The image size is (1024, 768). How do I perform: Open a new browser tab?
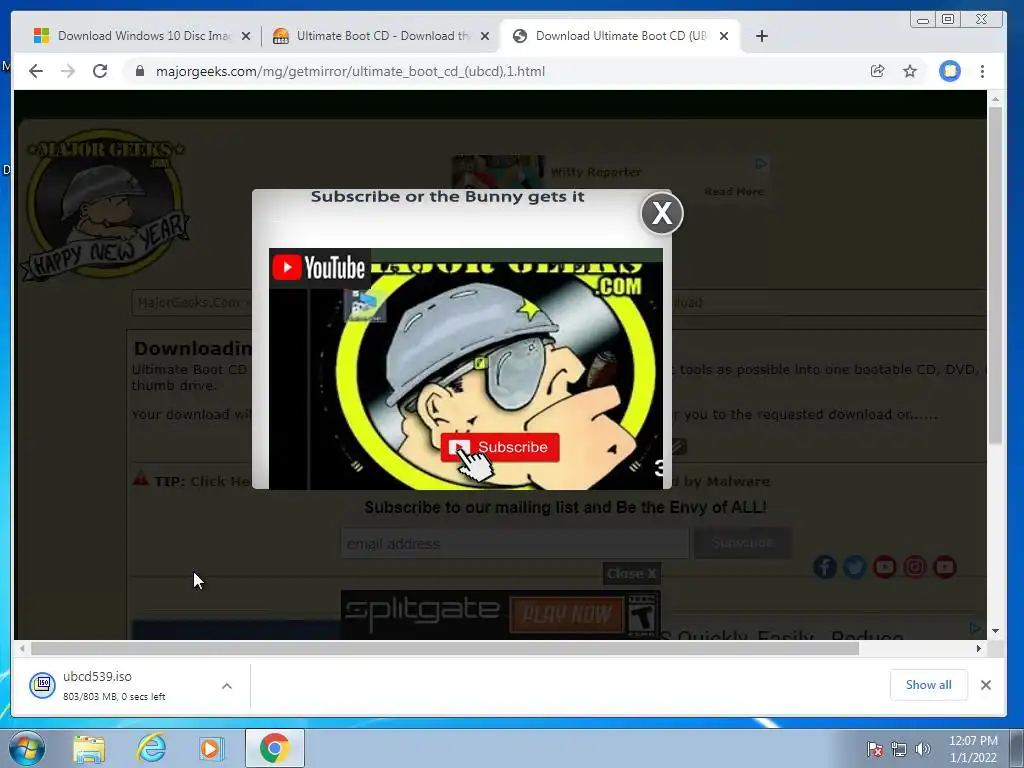coord(761,36)
